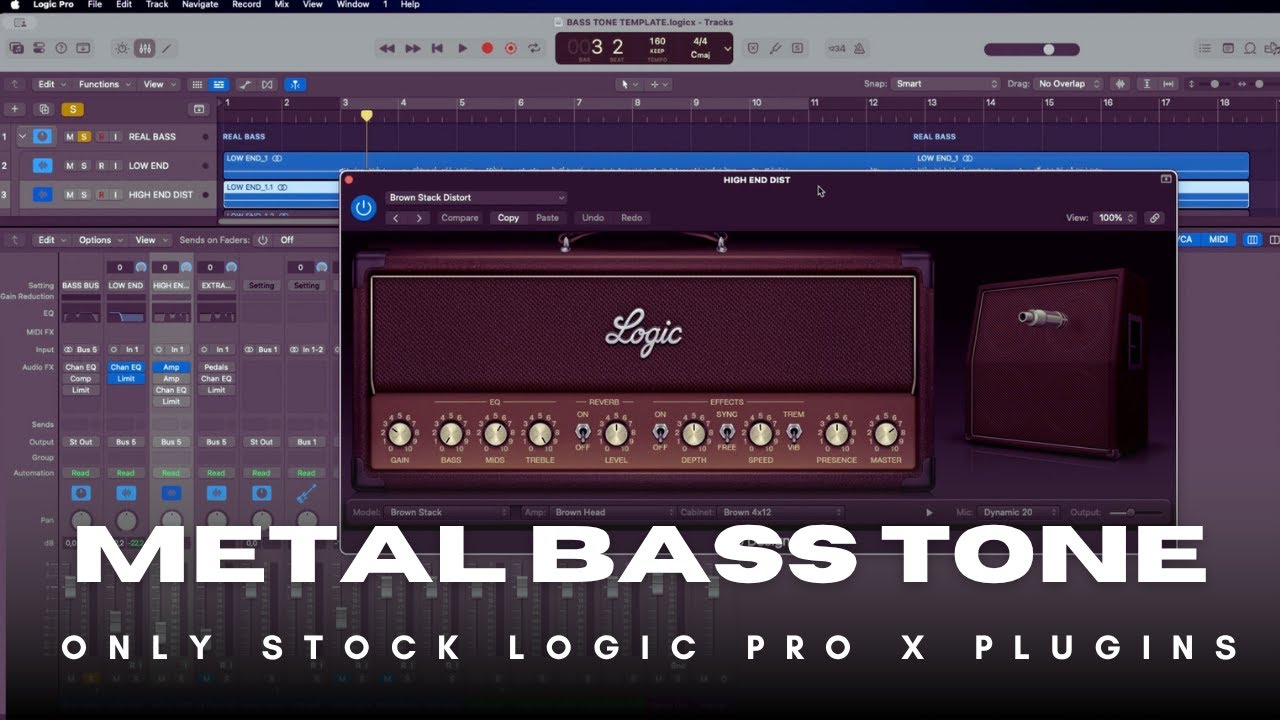Image resolution: width=1280 pixels, height=720 pixels.
Task: Click Undo in amp plugin header
Action: pos(593,218)
